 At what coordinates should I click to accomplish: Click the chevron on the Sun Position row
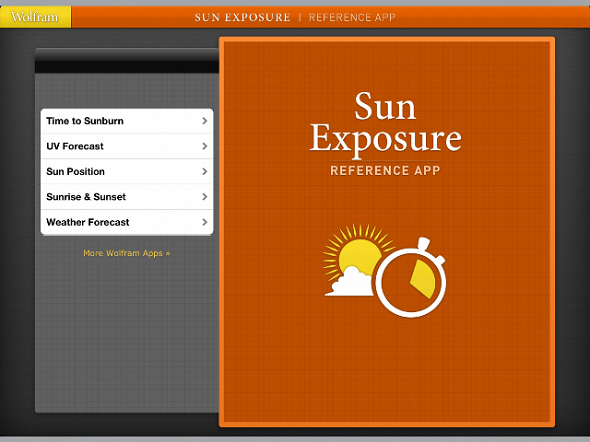tap(205, 171)
